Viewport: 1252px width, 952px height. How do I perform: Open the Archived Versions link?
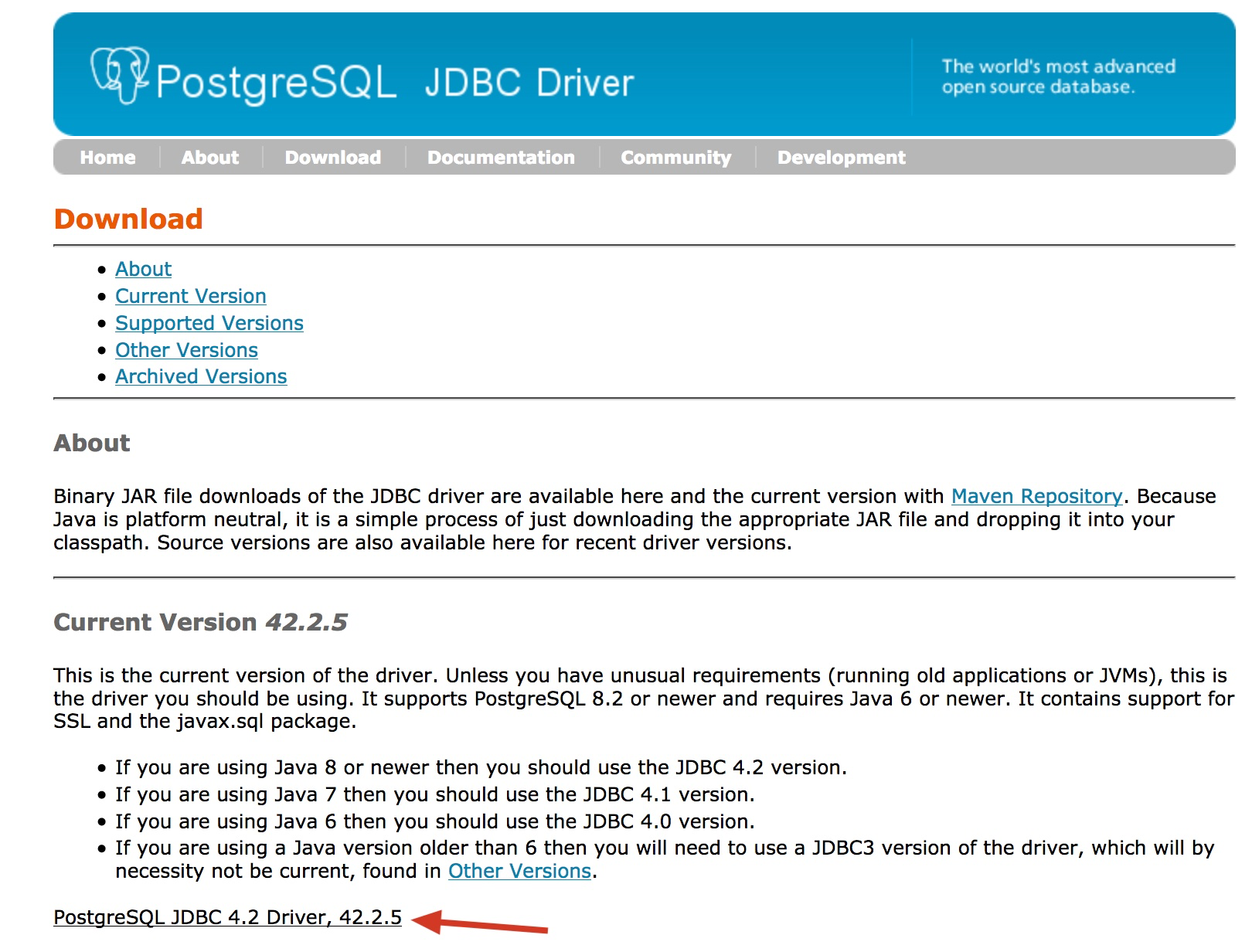(x=201, y=376)
